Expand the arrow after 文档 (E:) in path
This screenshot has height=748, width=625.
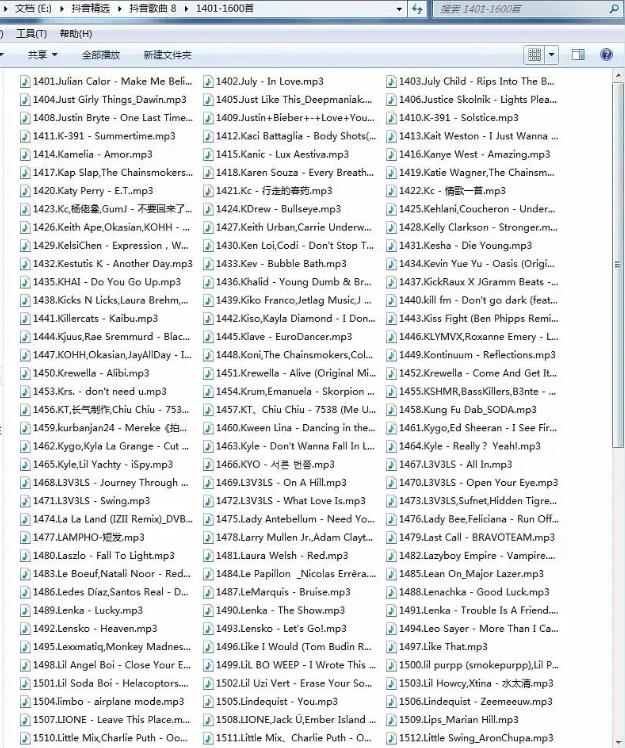pyautogui.click(x=62, y=9)
